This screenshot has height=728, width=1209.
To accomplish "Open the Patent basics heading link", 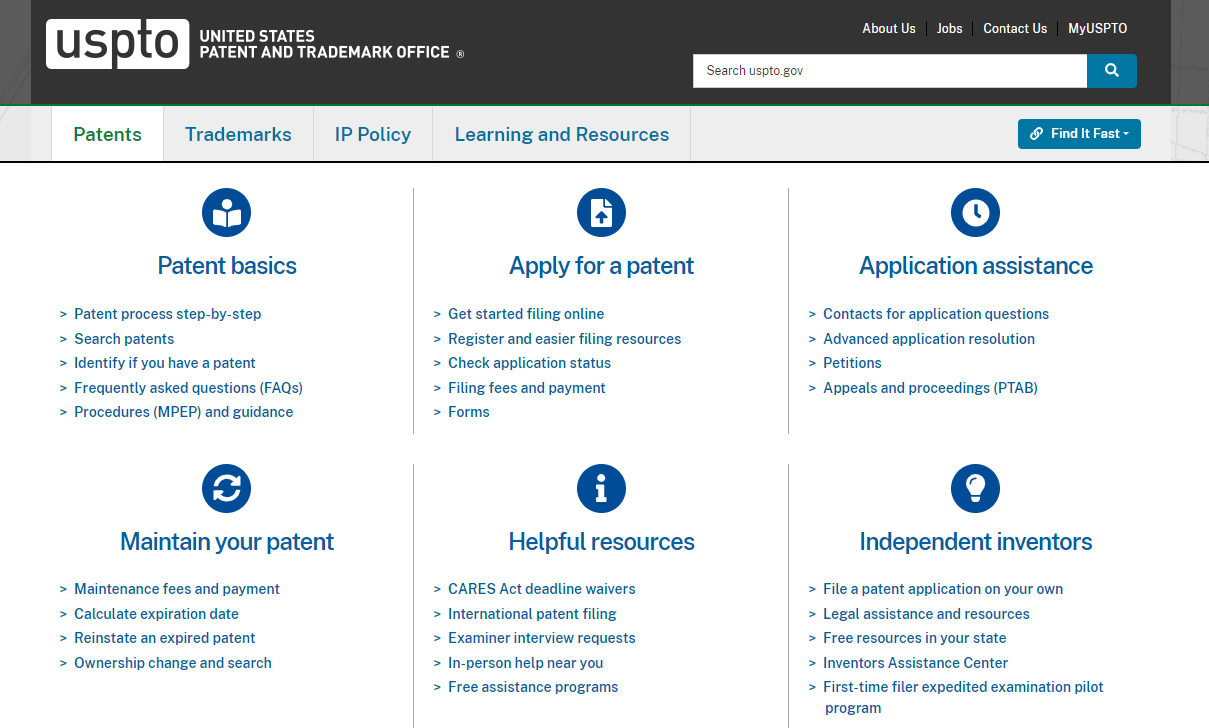I will (x=227, y=266).
